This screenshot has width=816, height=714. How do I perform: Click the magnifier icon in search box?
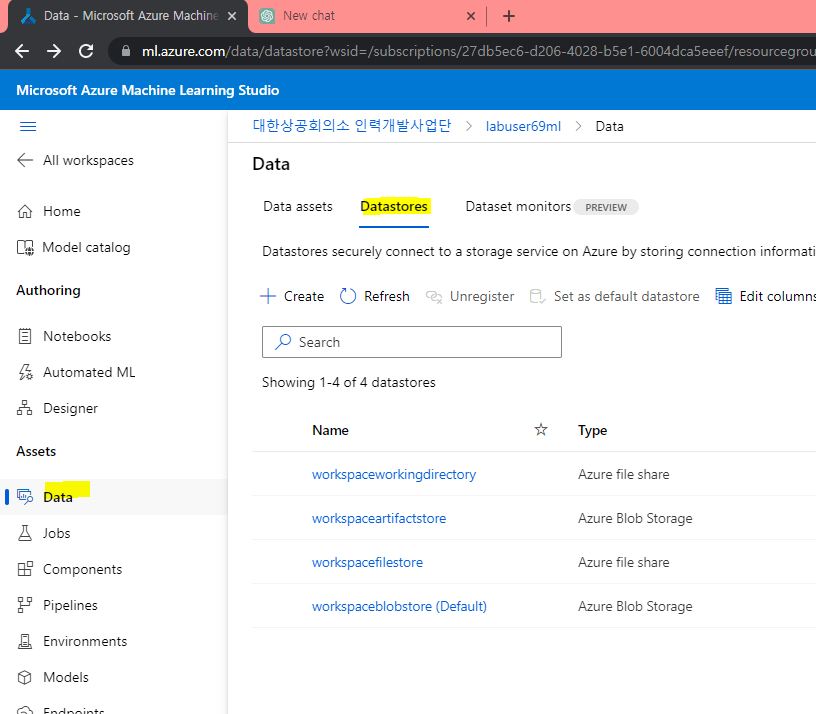click(x=283, y=342)
